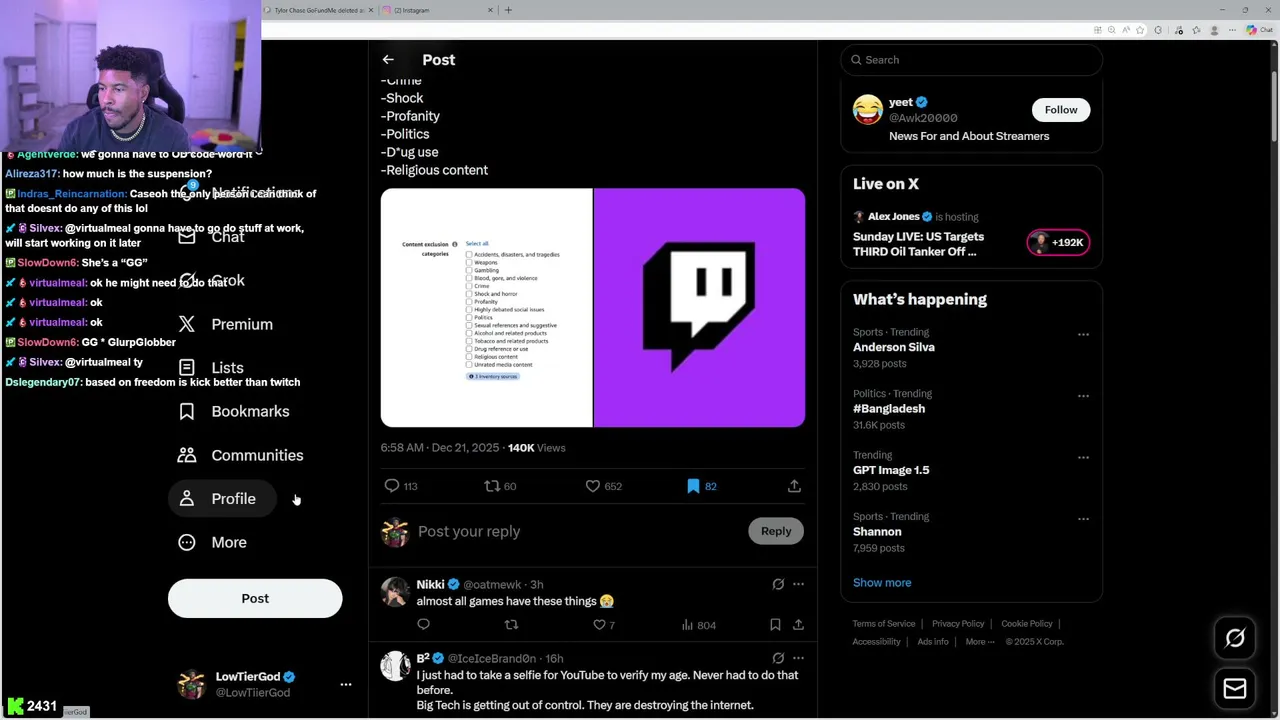
Task: Open the More sidebar menu
Action: [x=212, y=542]
